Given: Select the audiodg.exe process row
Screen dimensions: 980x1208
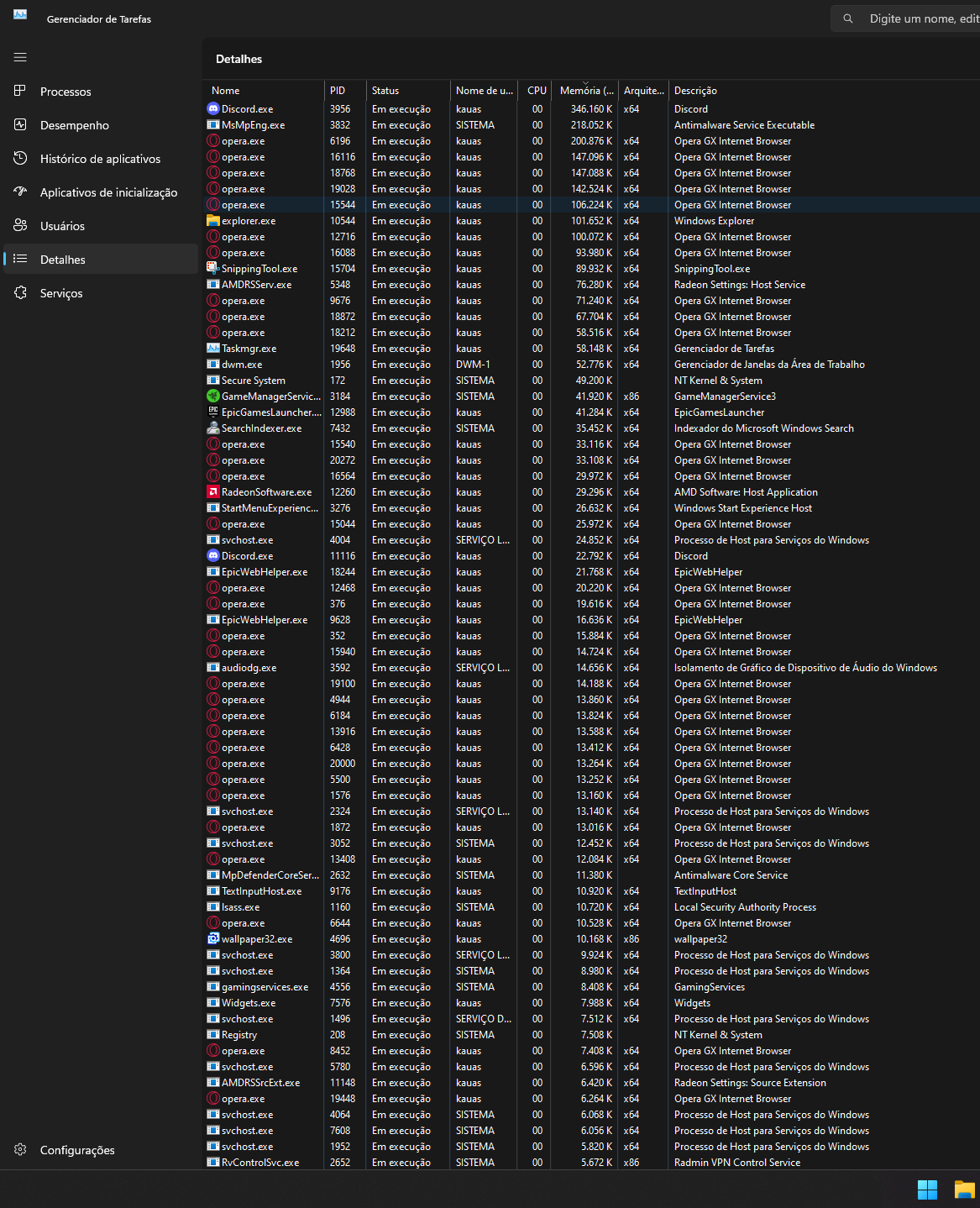Looking at the screenshot, I should tap(592, 667).
